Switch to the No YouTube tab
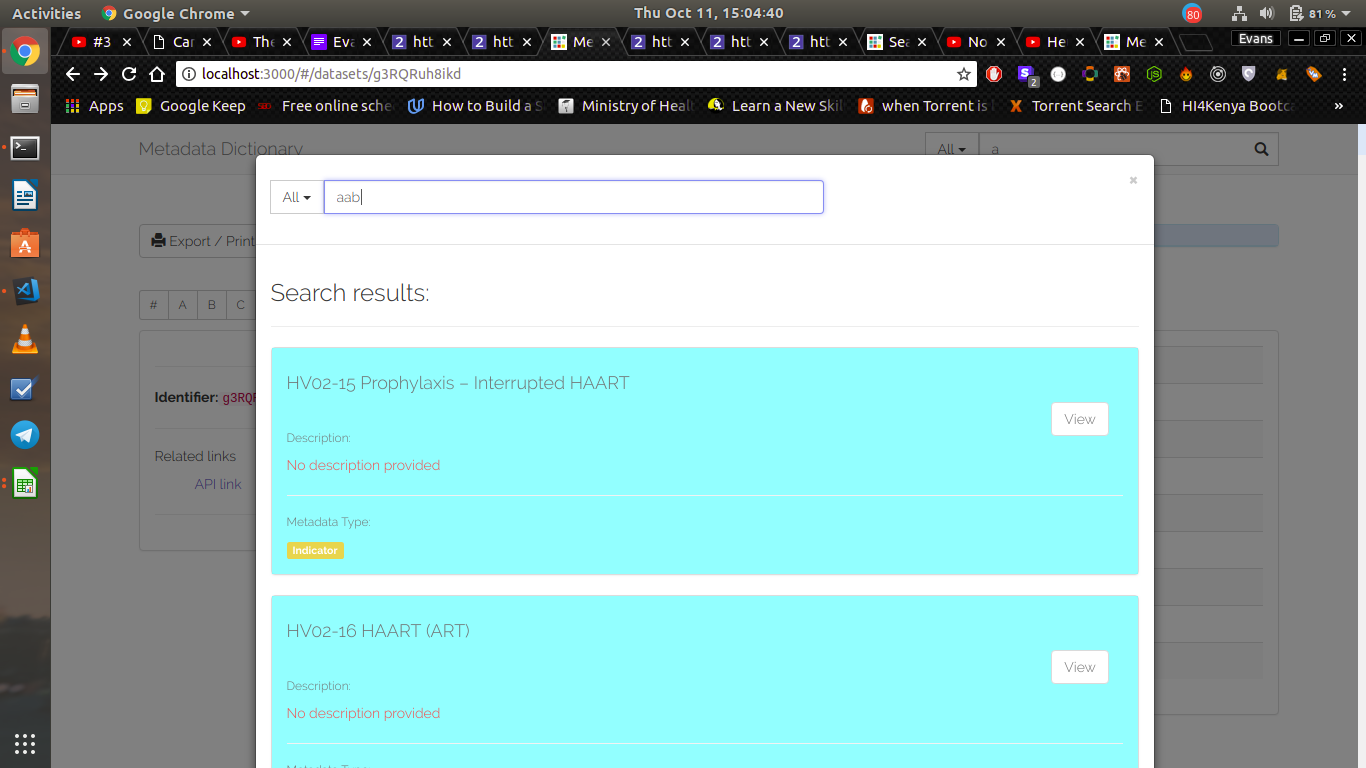The width and height of the screenshot is (1366, 768). (977, 42)
